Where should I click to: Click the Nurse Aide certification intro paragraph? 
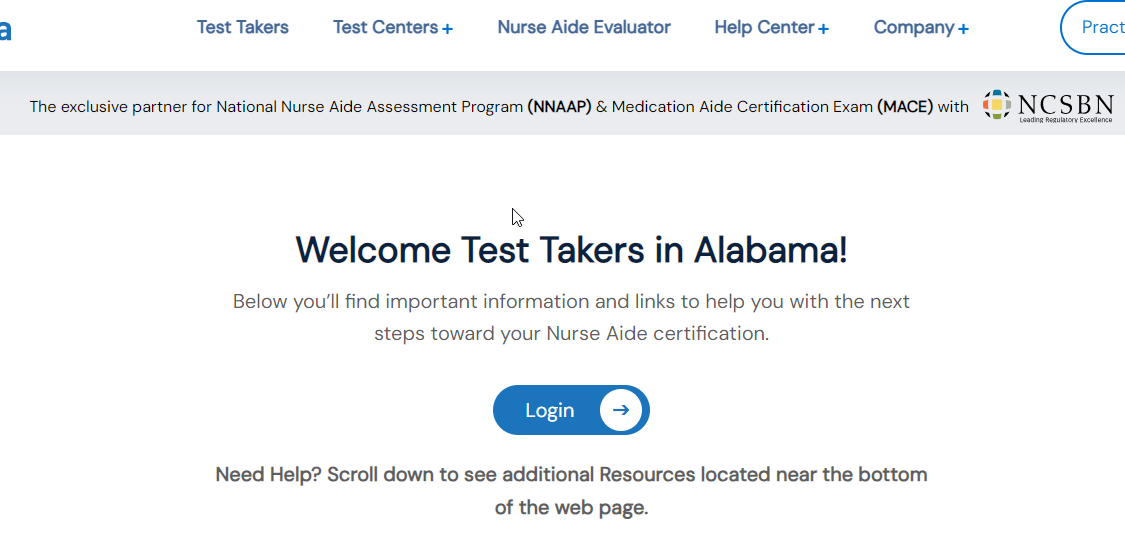click(571, 317)
